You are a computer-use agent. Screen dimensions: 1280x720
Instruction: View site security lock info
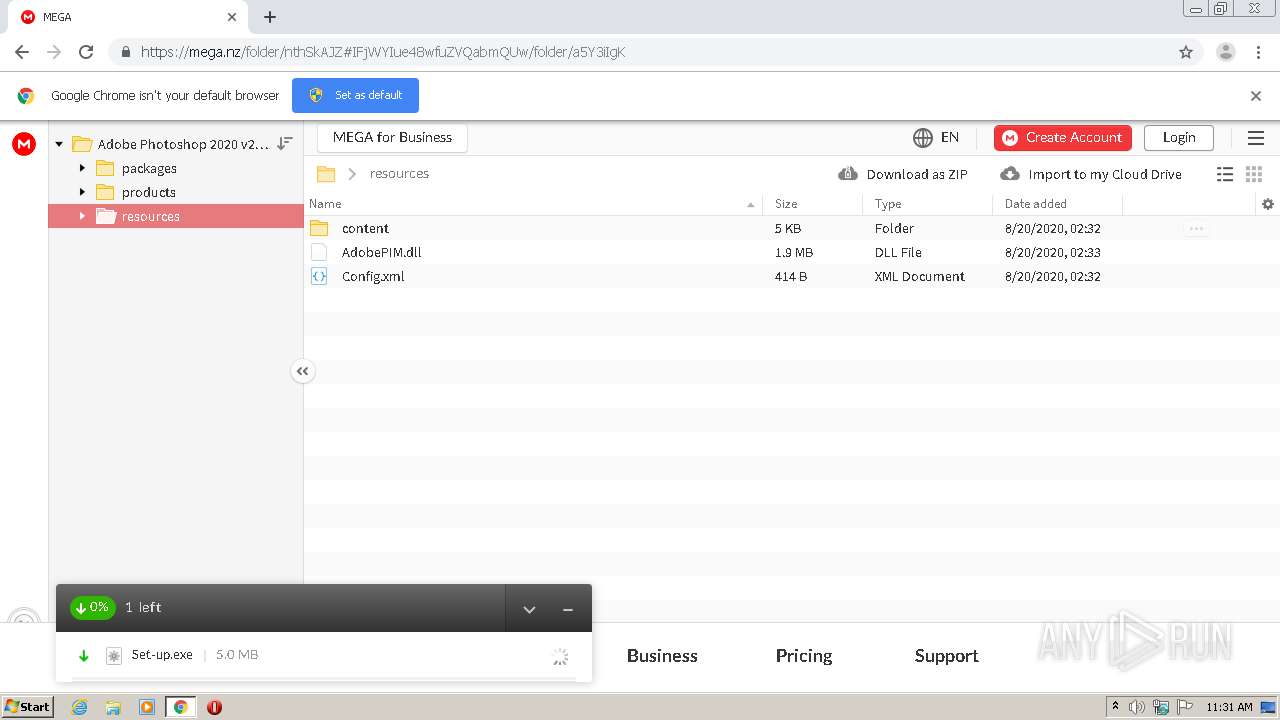[x=126, y=52]
